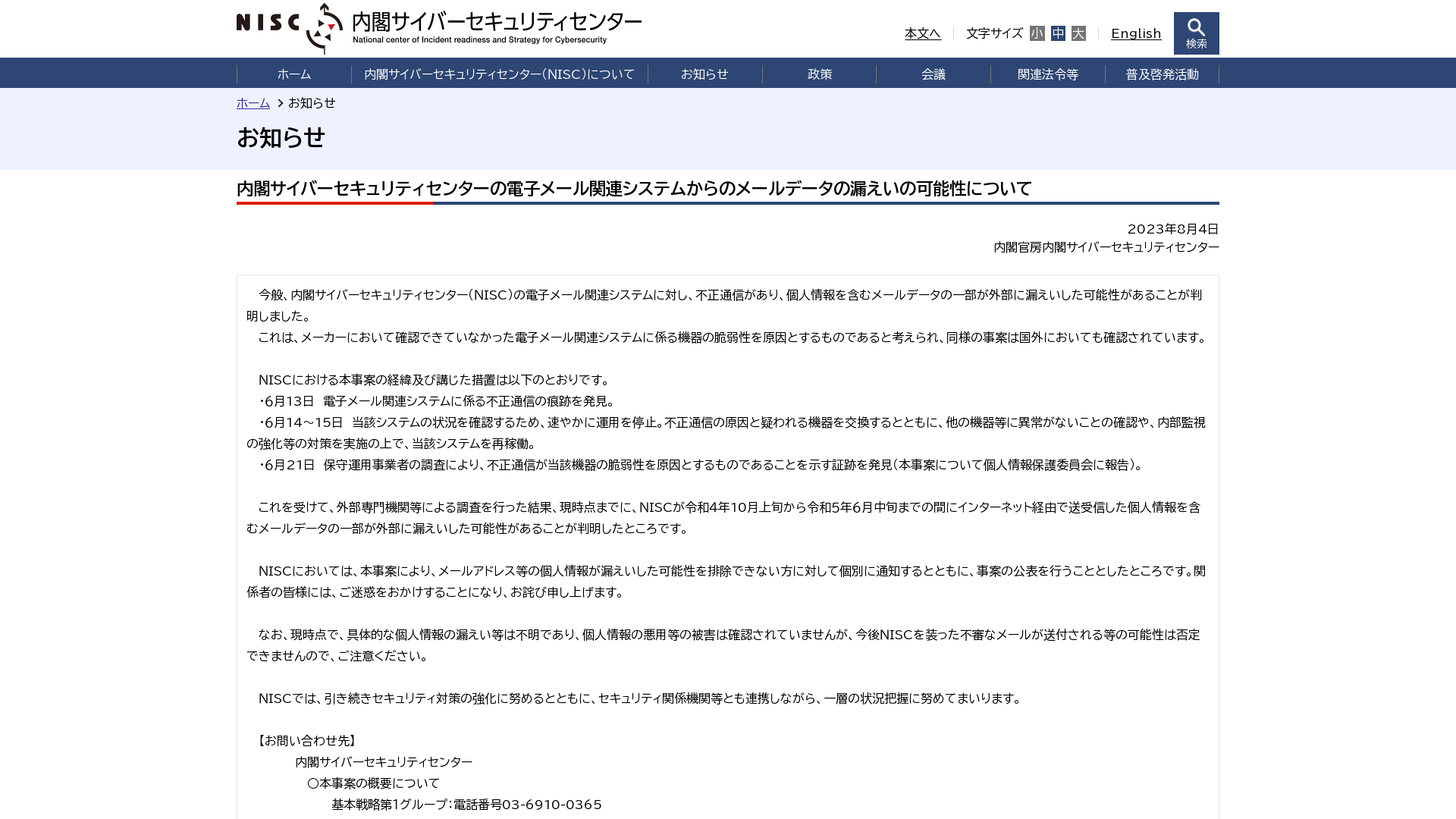This screenshot has width=1456, height=819.
Task: Expand 普及啓発活動 navigation dropdown
Action: click(1162, 73)
